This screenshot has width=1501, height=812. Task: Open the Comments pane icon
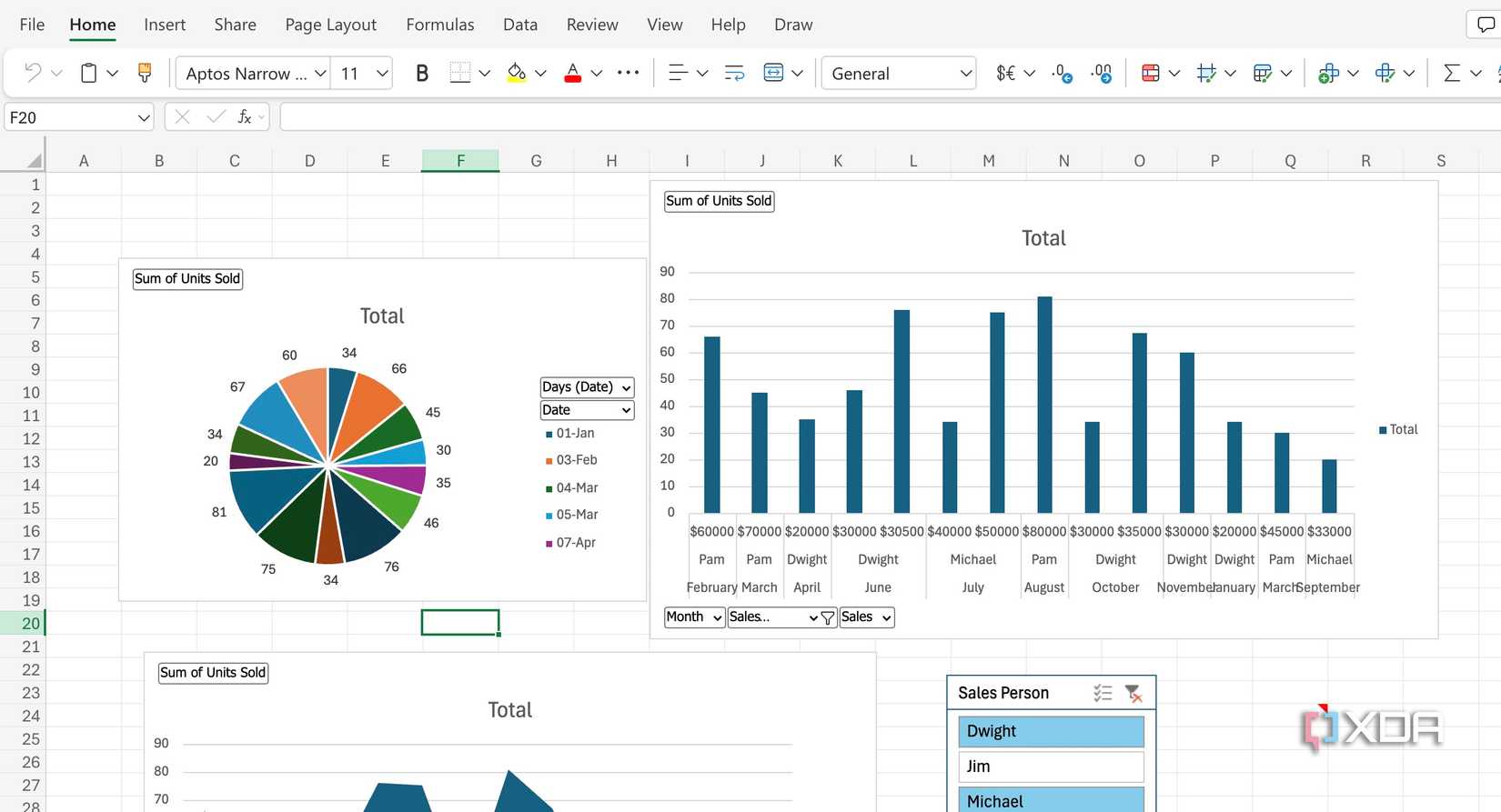tap(1486, 25)
